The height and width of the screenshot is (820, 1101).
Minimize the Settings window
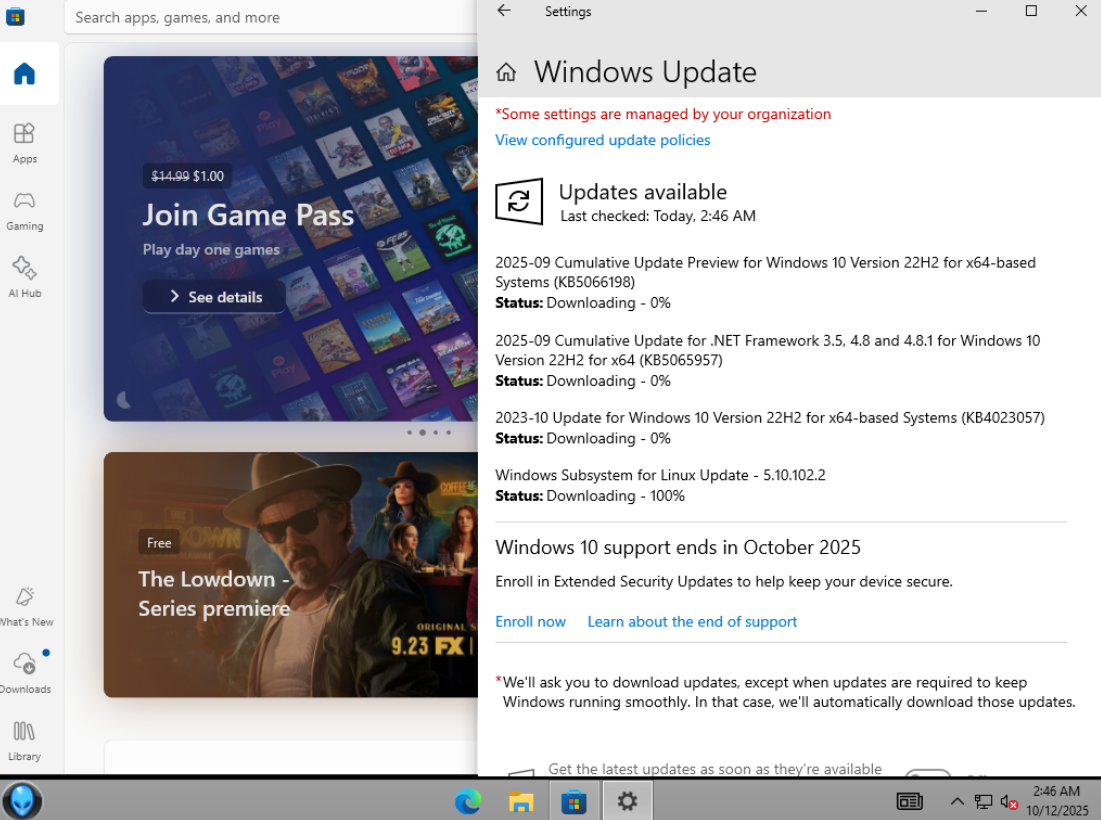[982, 11]
